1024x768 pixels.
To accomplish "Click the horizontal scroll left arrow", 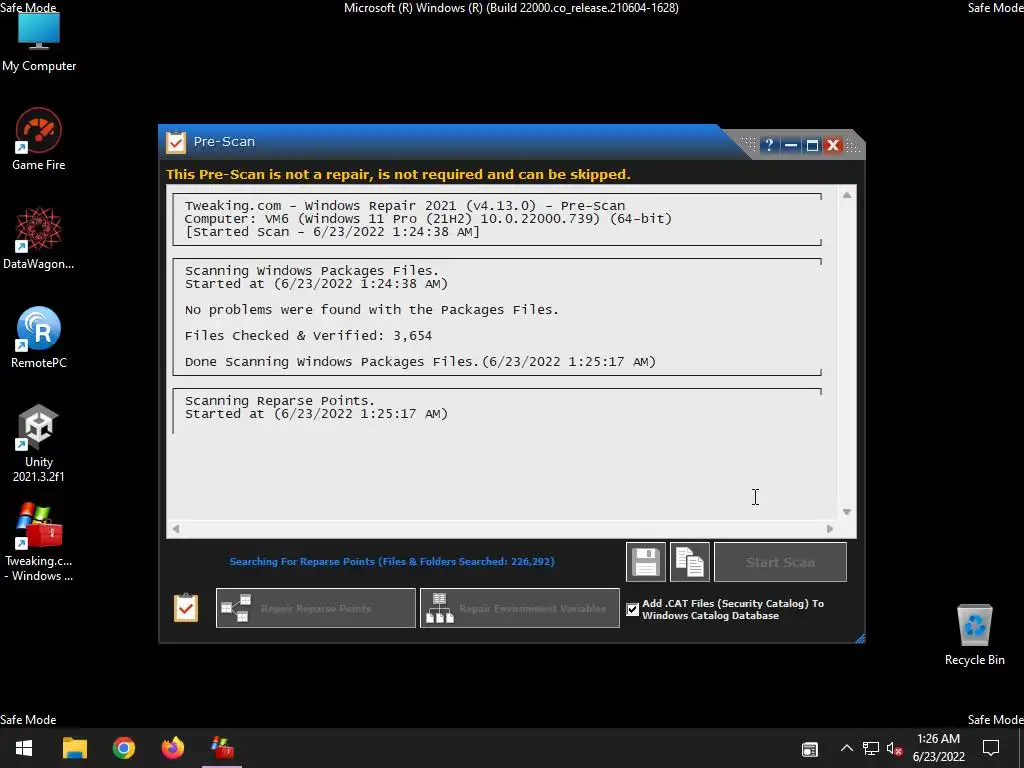I will (x=176, y=529).
